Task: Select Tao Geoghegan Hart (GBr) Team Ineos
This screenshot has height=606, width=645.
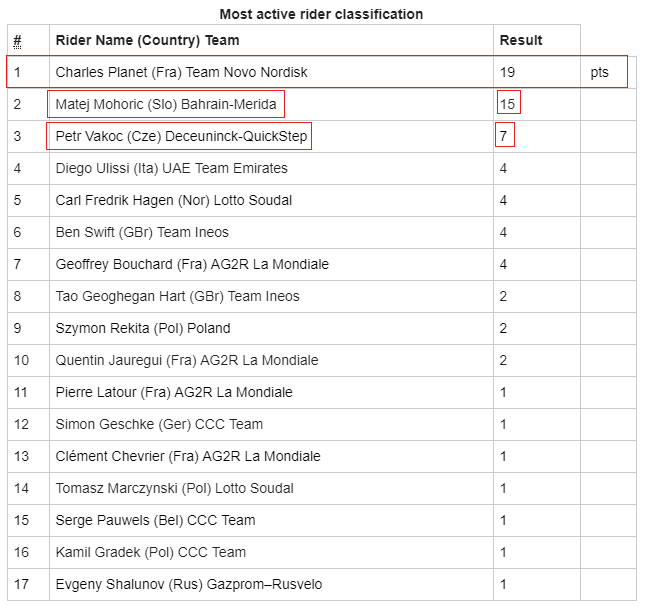Action: point(177,296)
